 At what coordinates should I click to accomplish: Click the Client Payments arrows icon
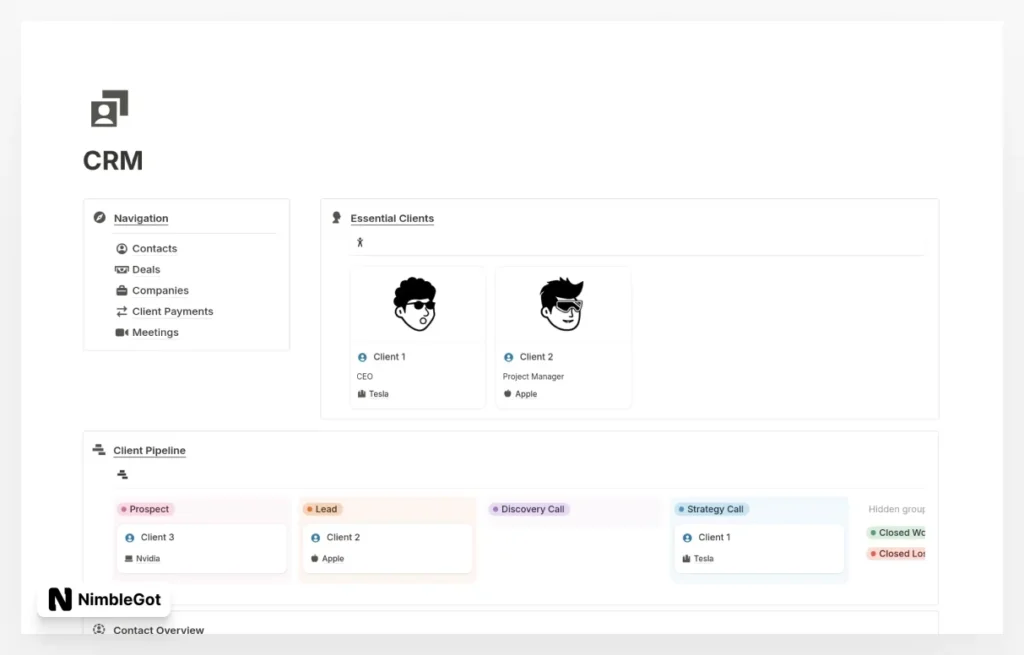[x=122, y=312]
